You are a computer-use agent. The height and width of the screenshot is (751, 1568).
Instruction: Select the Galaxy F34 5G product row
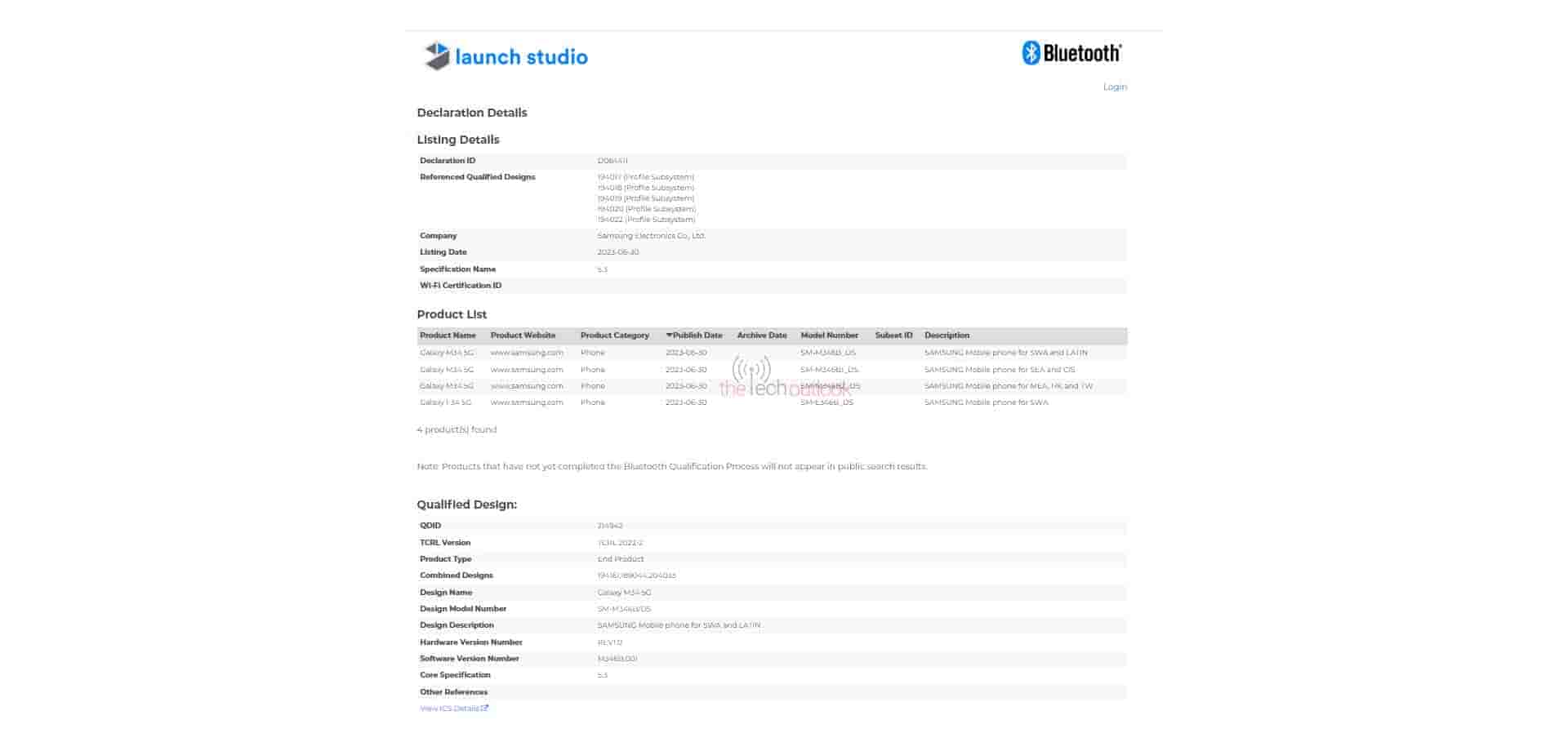(x=443, y=402)
